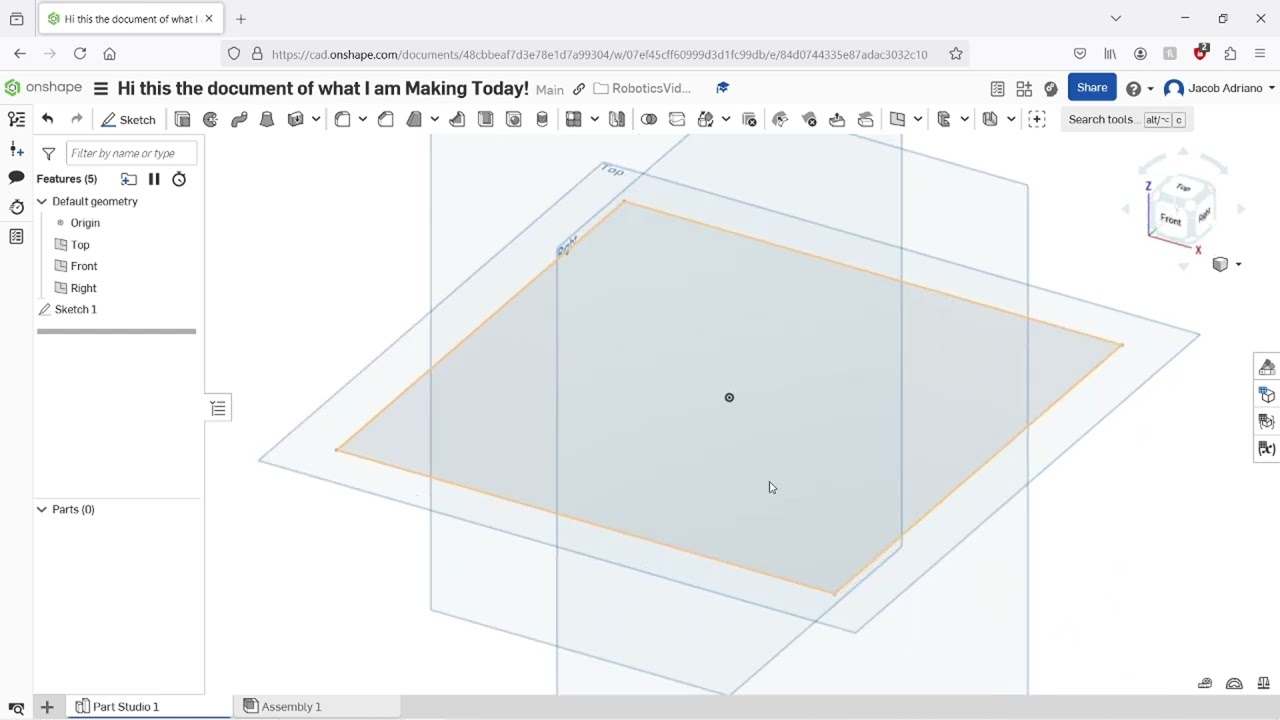Select the Hole tool
Image resolution: width=1280 pixels, height=720 pixels.
pyautogui.click(x=513, y=119)
